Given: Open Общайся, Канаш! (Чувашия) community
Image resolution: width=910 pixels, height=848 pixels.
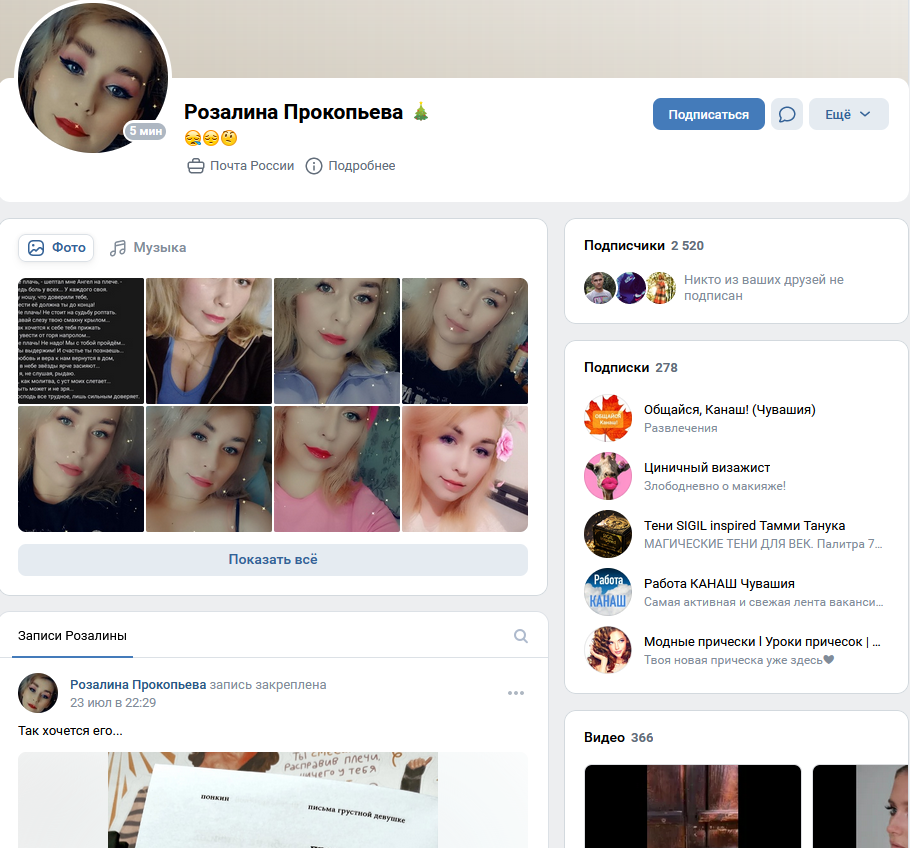Looking at the screenshot, I should click(x=730, y=410).
